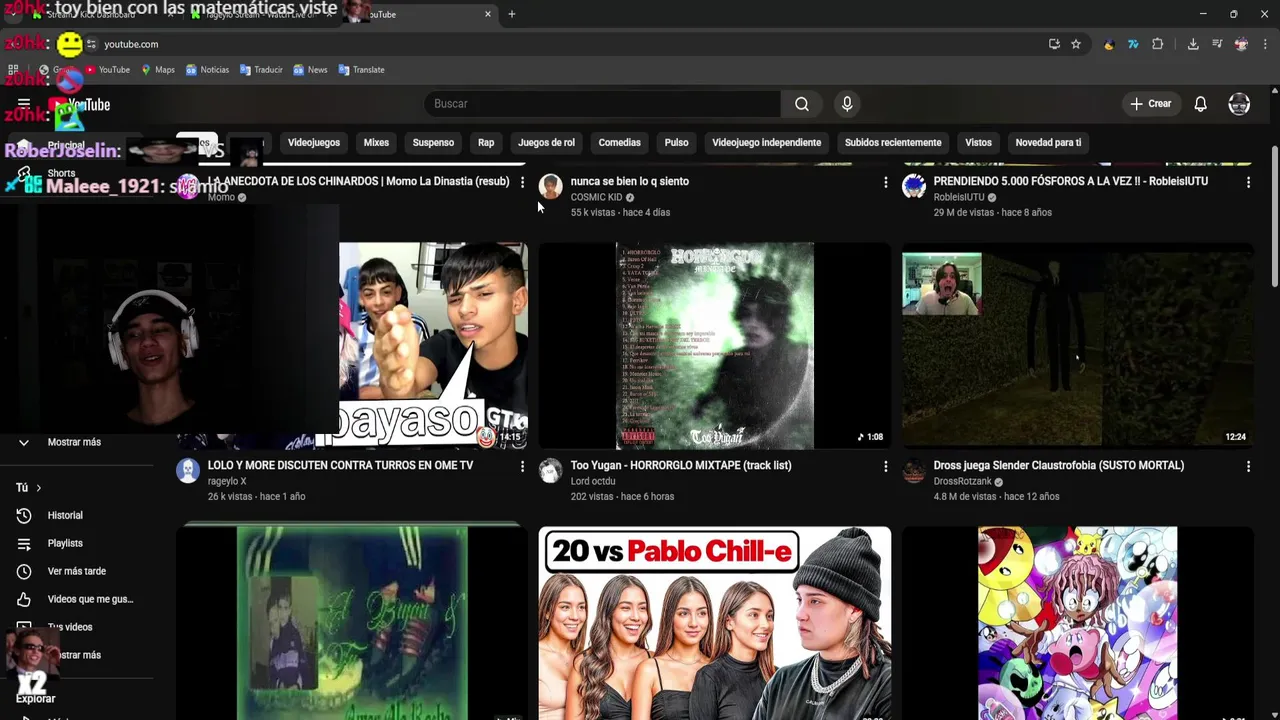Select the Suspenso filter chip

433,142
